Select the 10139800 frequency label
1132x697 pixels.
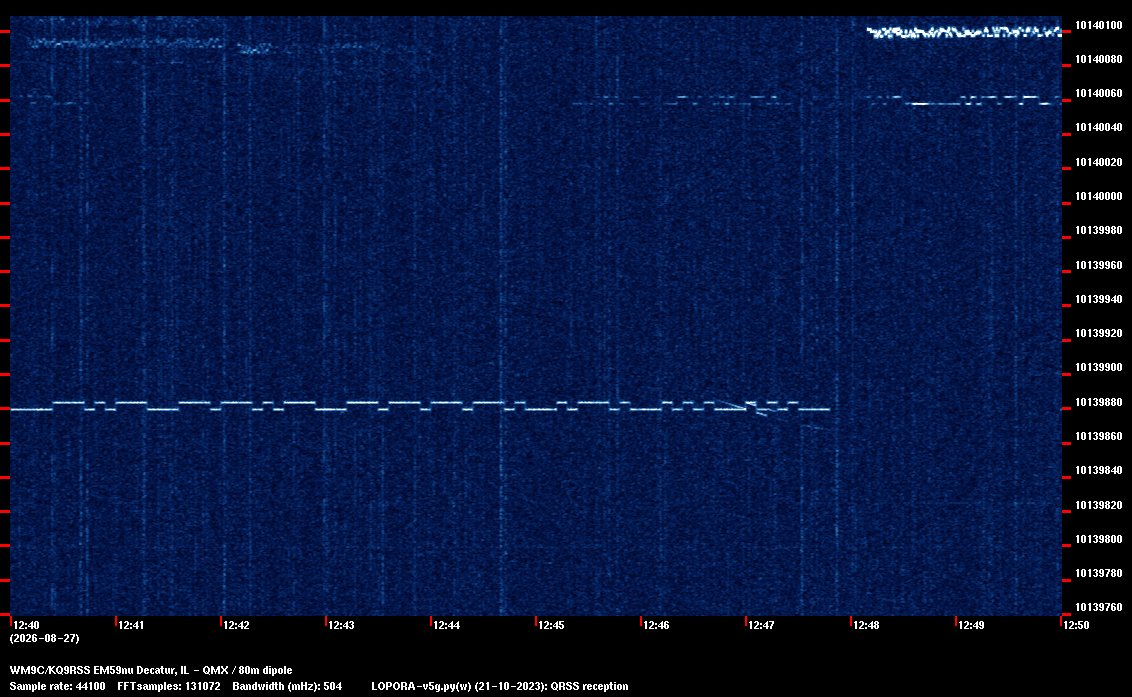click(x=1099, y=539)
